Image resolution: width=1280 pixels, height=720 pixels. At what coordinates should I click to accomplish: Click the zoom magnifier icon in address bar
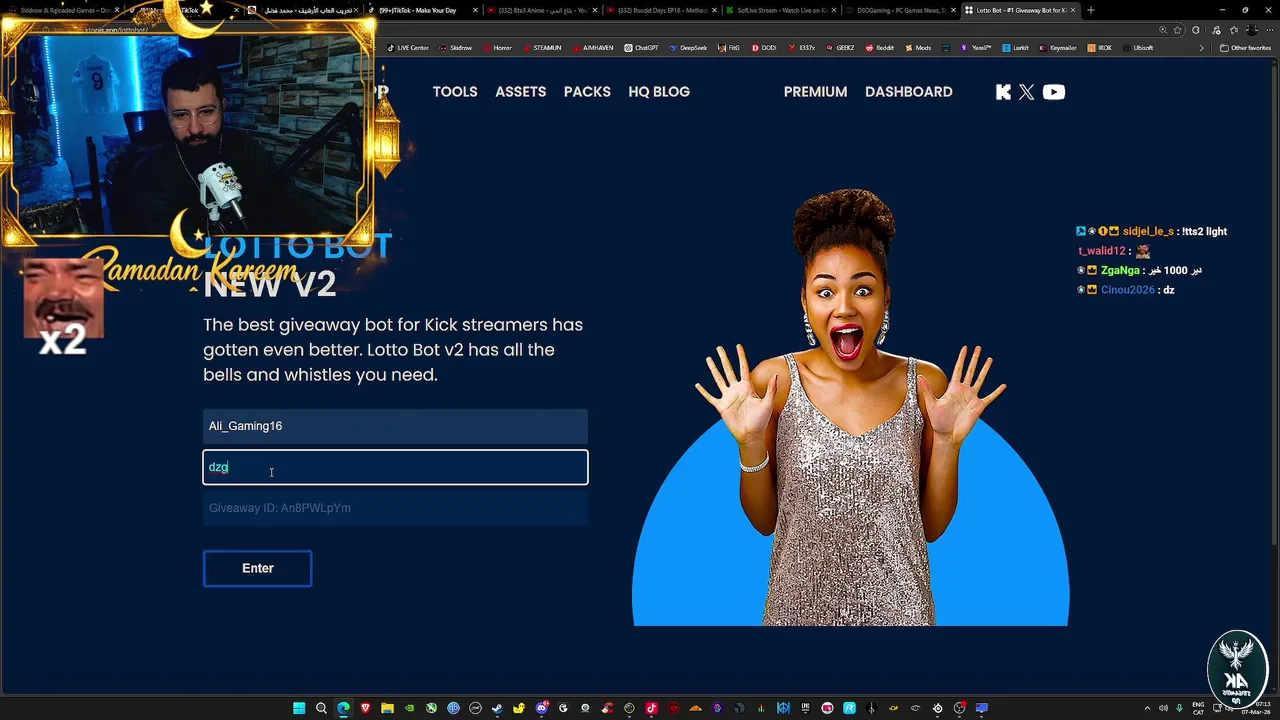pyautogui.click(x=1163, y=30)
